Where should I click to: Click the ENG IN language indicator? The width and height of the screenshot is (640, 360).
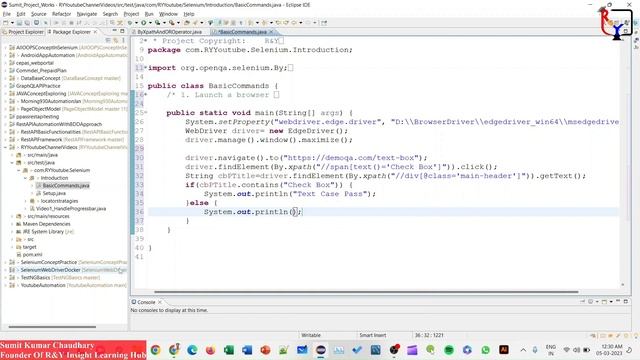551,350
